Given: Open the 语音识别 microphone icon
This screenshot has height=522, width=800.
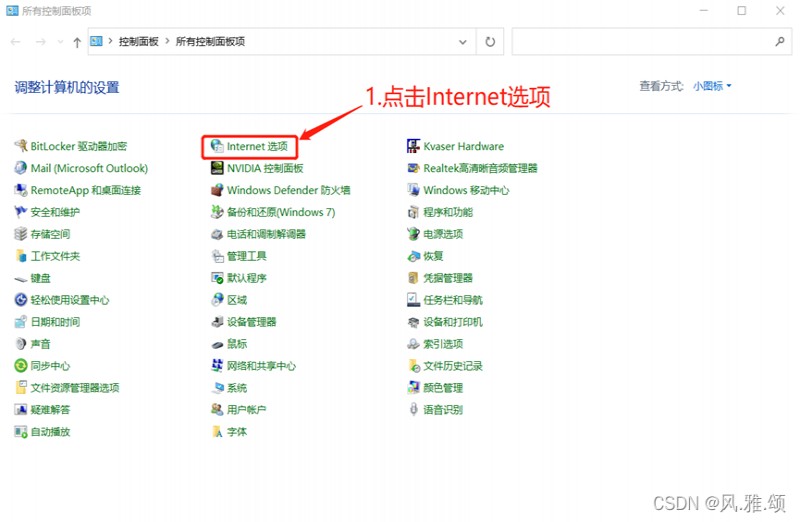Looking at the screenshot, I should (413, 409).
